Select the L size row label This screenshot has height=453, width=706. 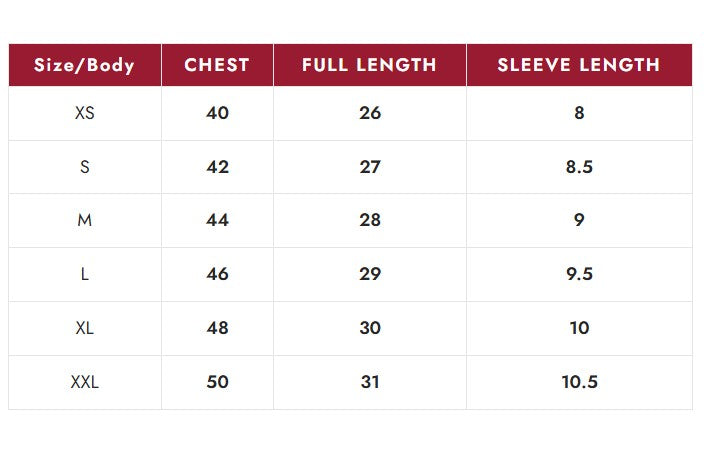(x=85, y=274)
